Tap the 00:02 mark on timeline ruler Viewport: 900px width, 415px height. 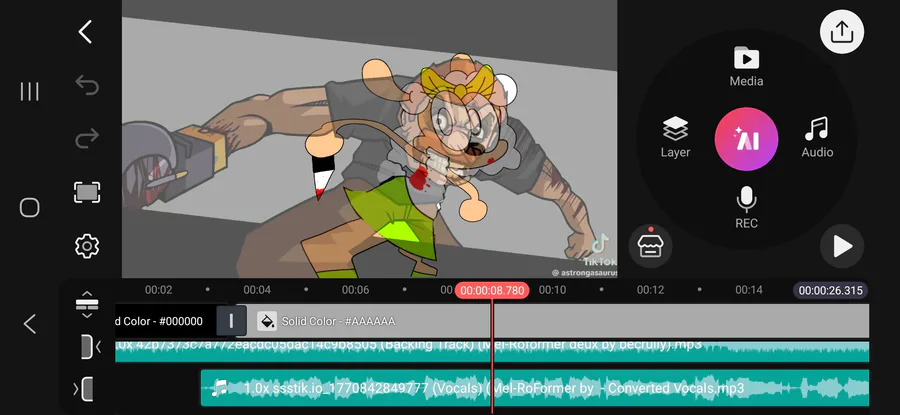point(158,290)
